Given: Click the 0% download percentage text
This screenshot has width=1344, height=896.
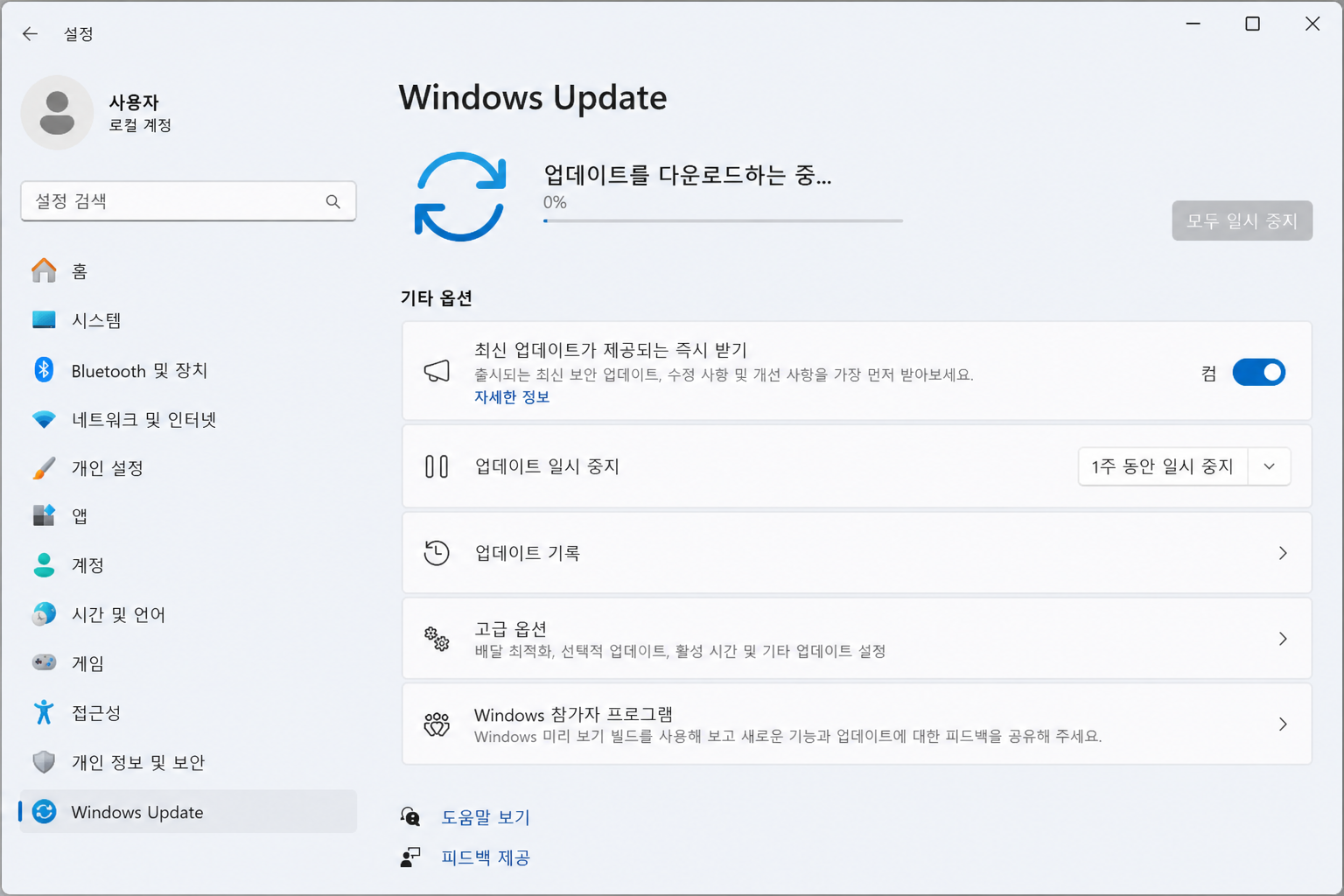Looking at the screenshot, I should coord(555,202).
